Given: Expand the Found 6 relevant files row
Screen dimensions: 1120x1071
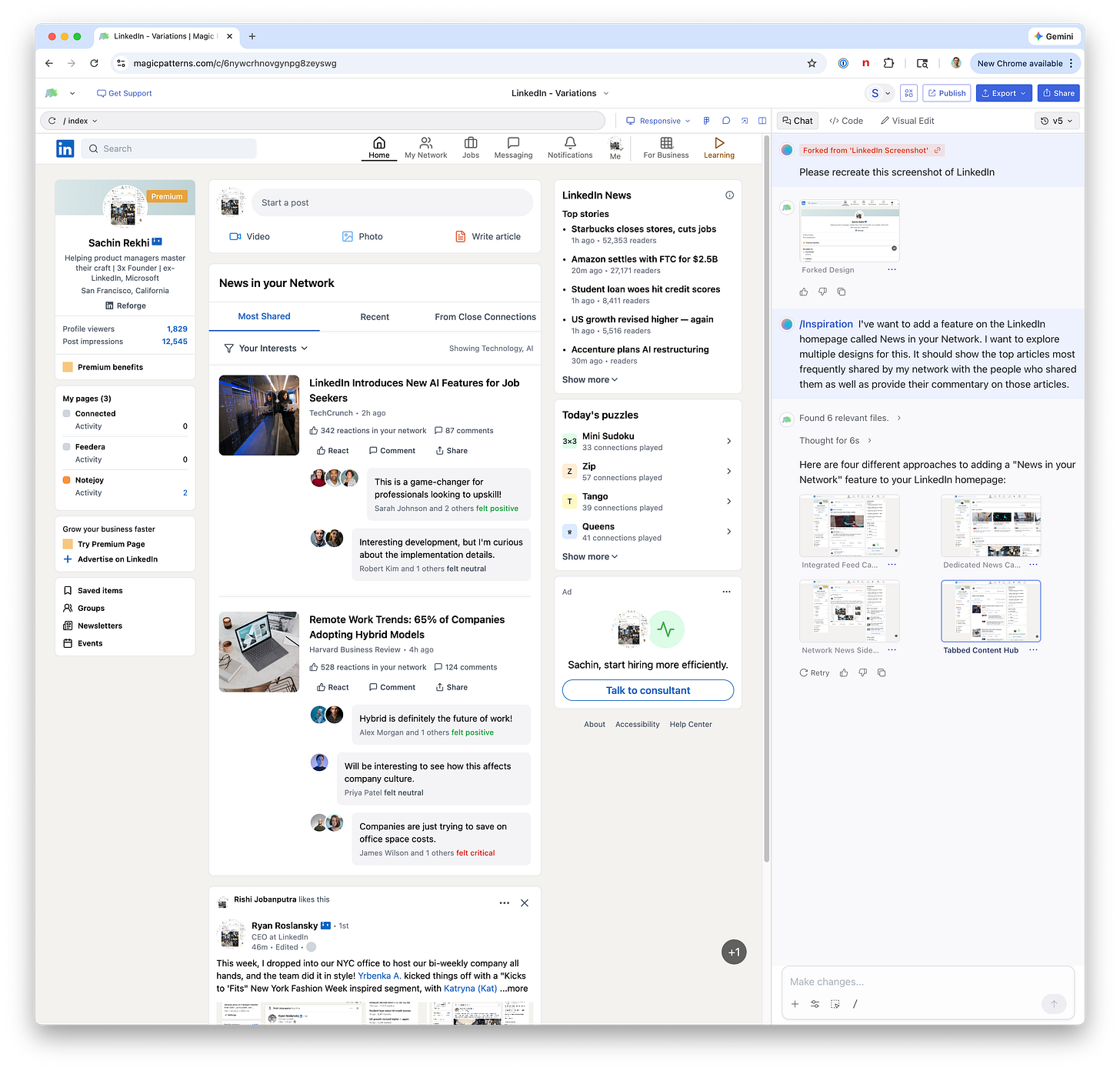Looking at the screenshot, I should click(850, 418).
